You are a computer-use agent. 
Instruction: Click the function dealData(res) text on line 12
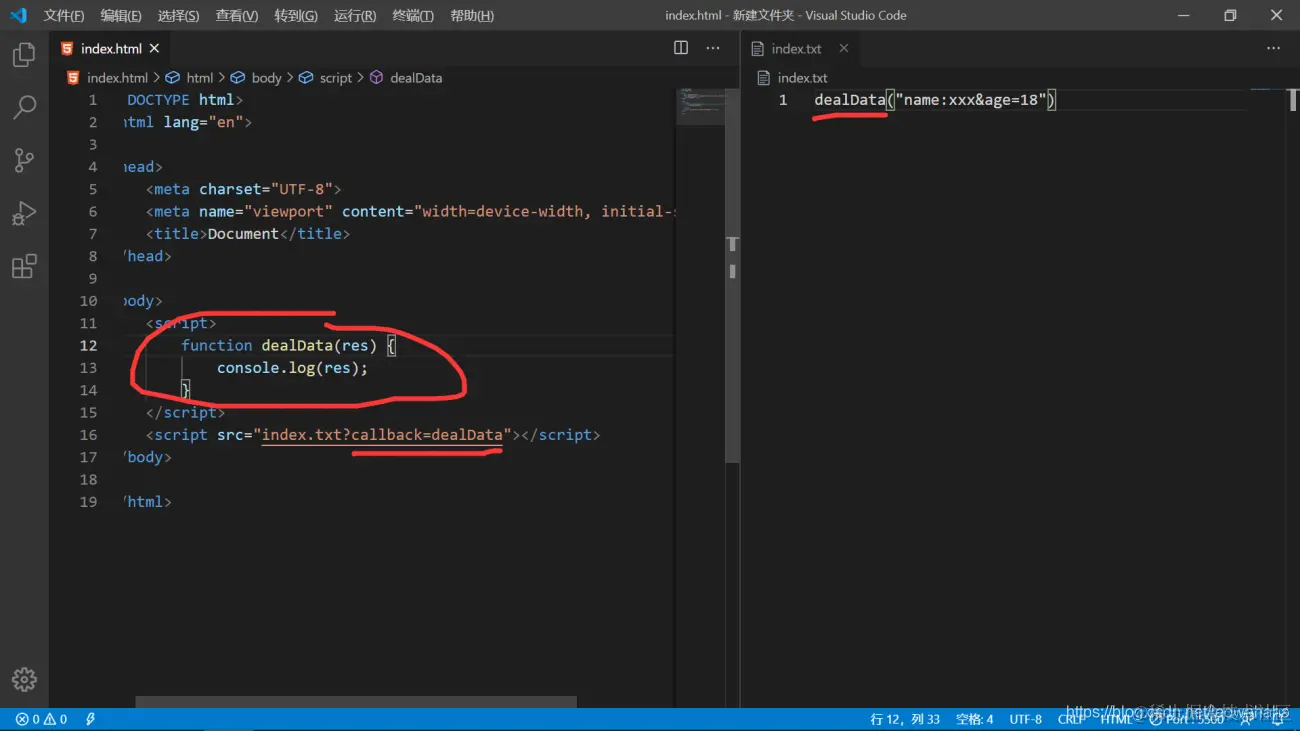(x=279, y=345)
